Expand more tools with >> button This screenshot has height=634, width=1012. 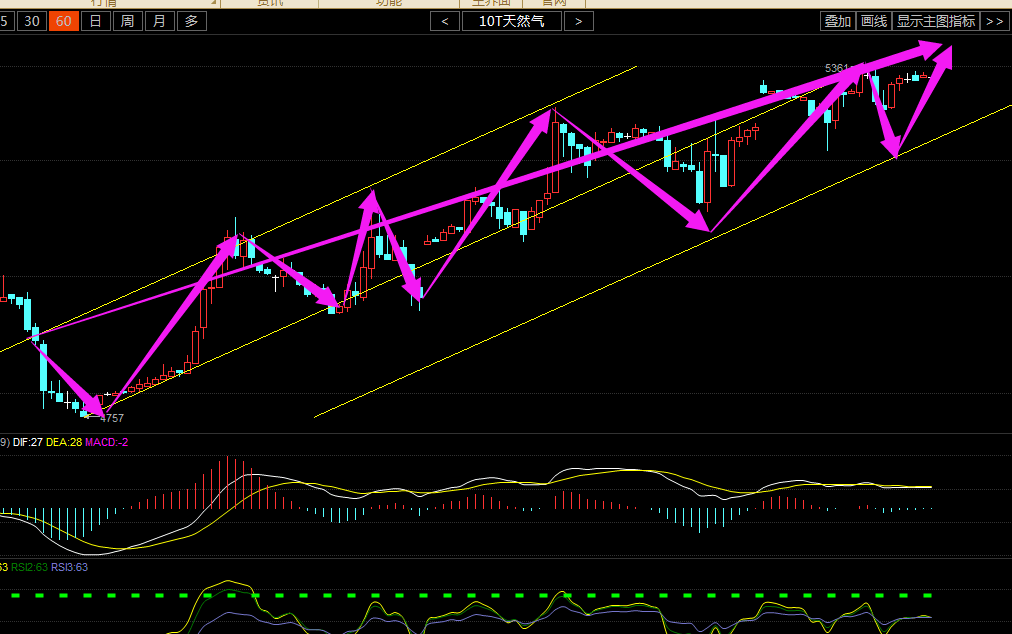pyautogui.click(x=994, y=21)
